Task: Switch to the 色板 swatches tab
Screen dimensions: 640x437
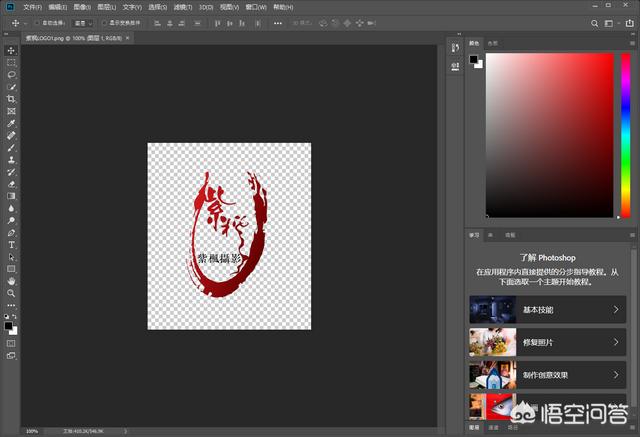Action: [x=493, y=43]
